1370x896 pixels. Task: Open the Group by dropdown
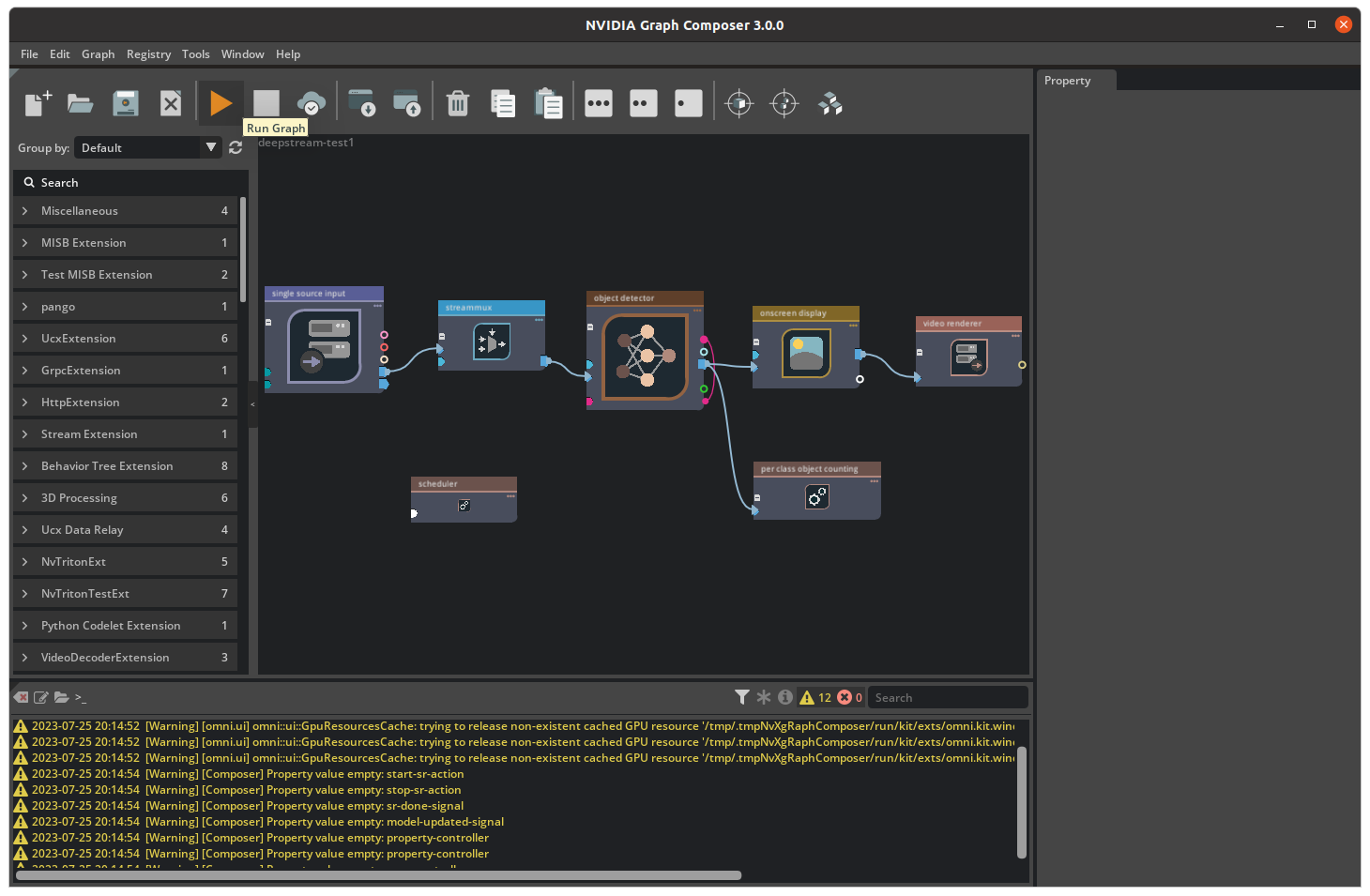148,147
